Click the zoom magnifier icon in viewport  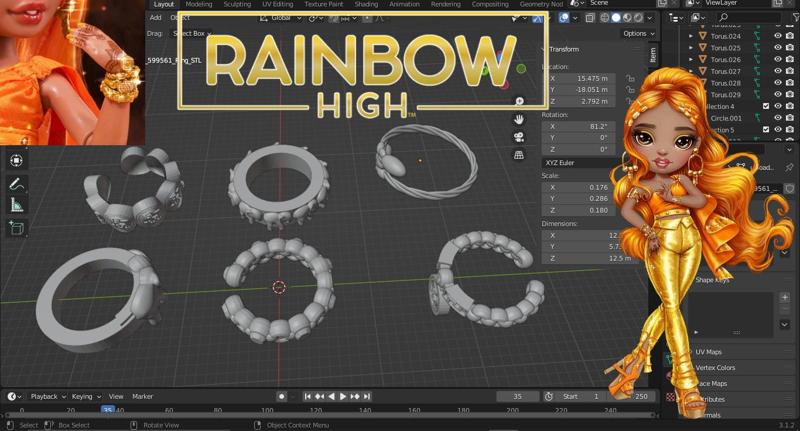(519, 101)
